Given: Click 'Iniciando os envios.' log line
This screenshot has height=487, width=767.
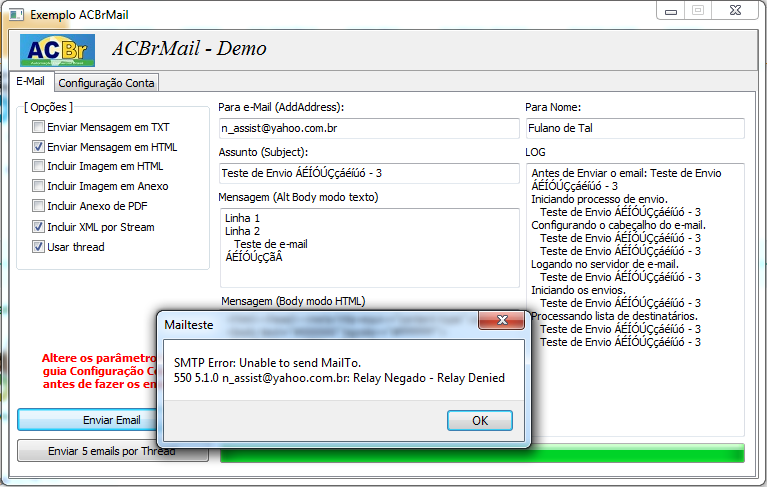Looking at the screenshot, I should [578, 290].
